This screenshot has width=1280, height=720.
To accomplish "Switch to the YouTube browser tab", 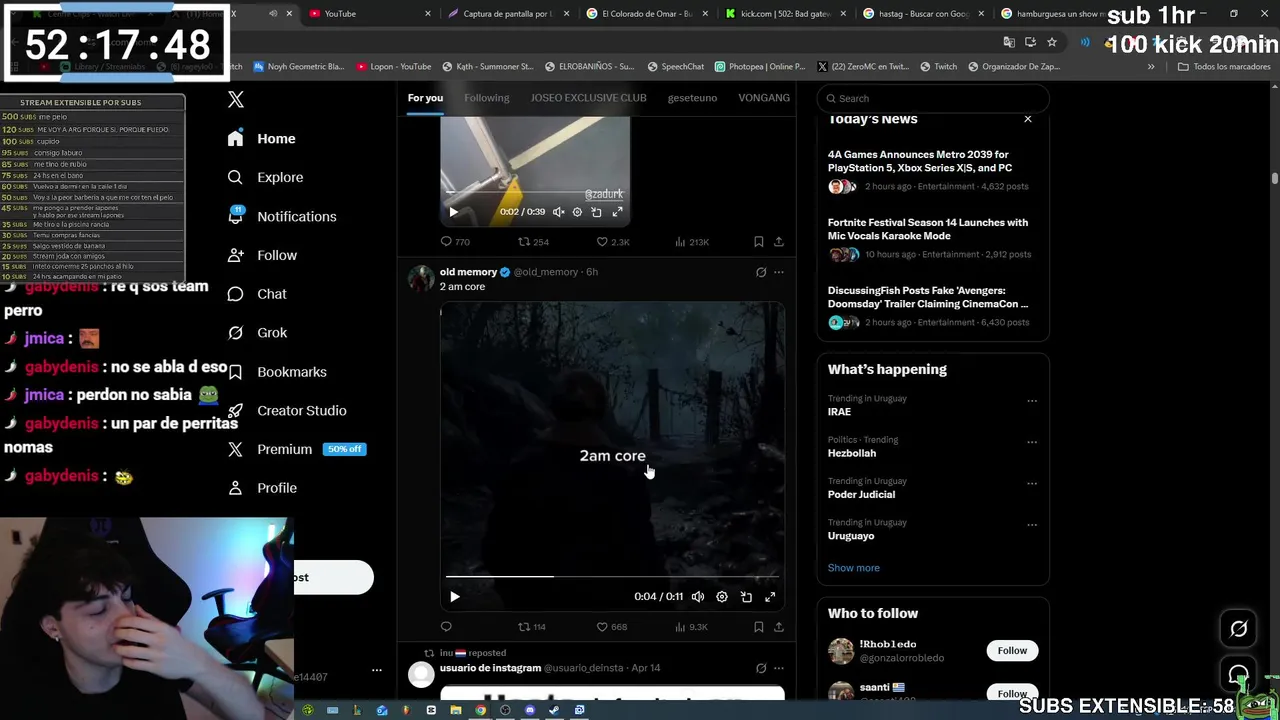I will pyautogui.click(x=370, y=14).
